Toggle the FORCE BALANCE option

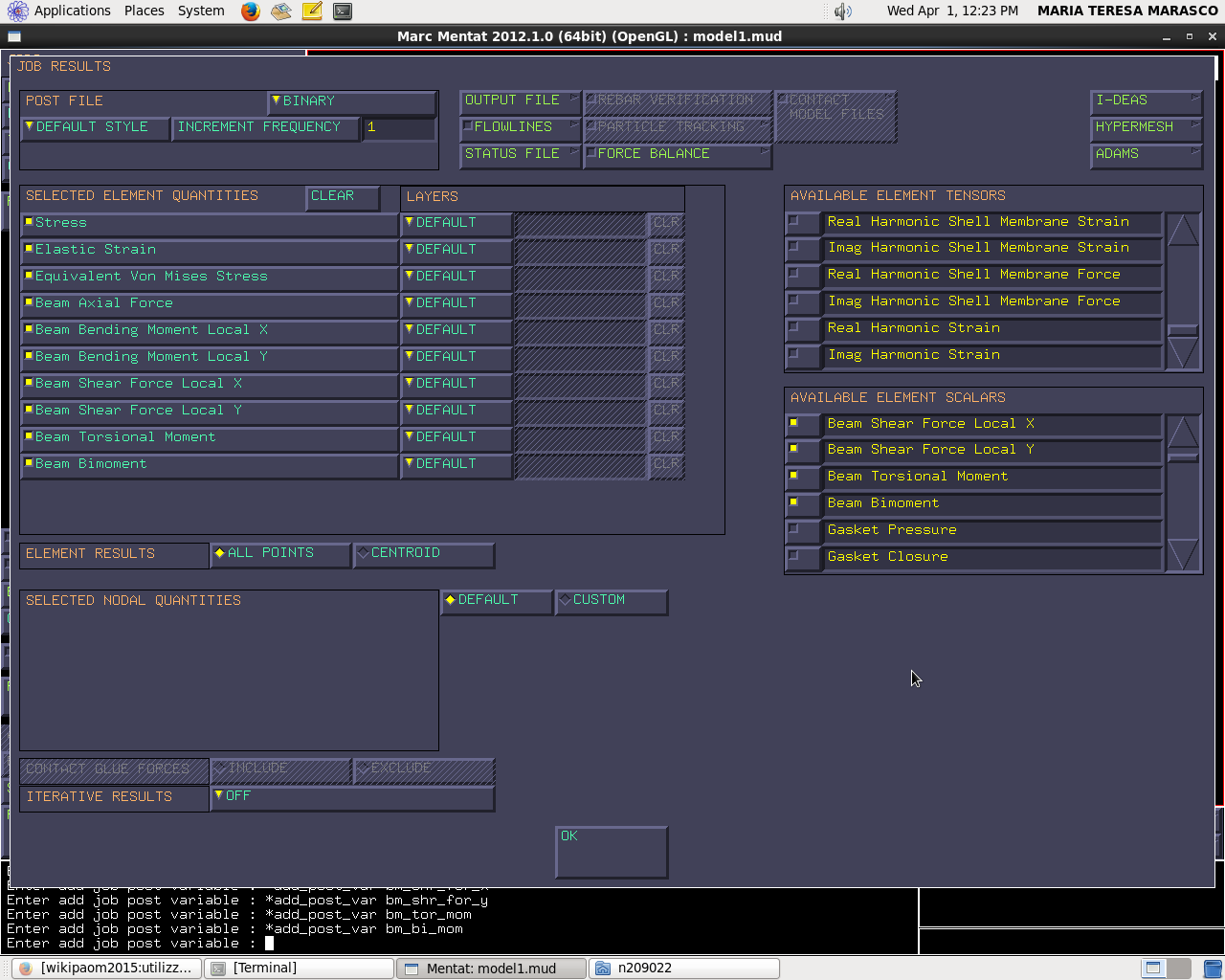678,154
